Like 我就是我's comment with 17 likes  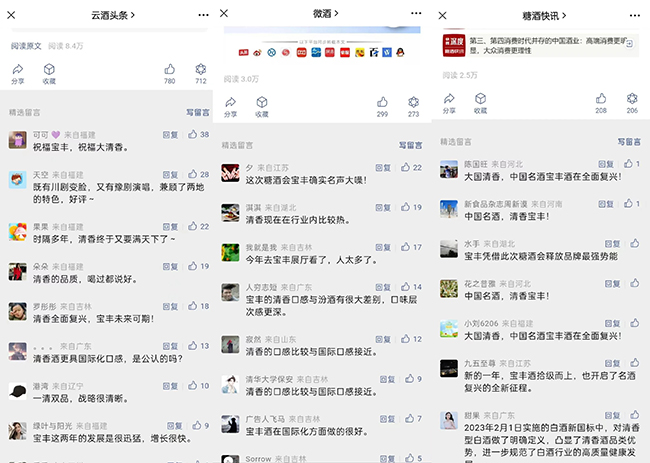pyautogui.click(x=411, y=247)
